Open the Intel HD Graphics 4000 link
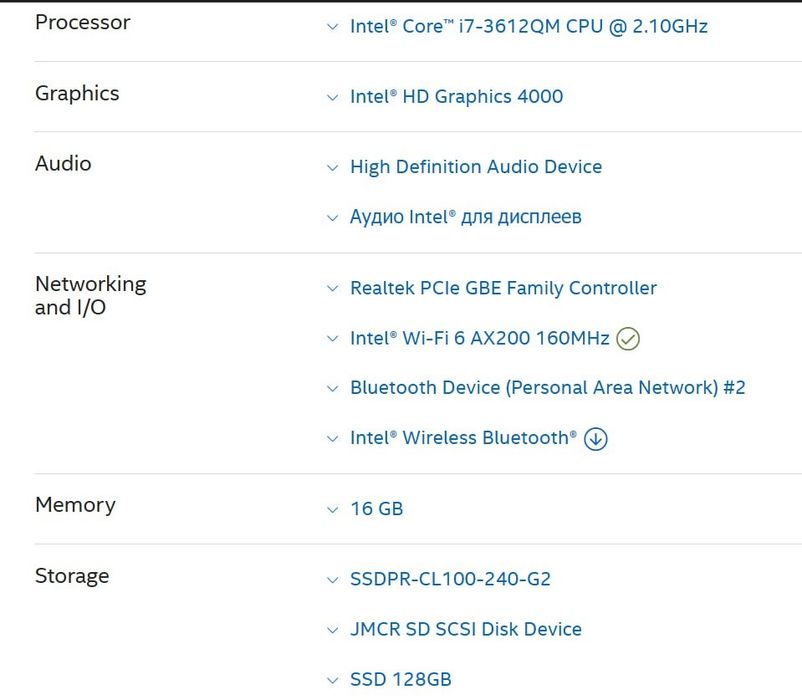 pos(456,97)
